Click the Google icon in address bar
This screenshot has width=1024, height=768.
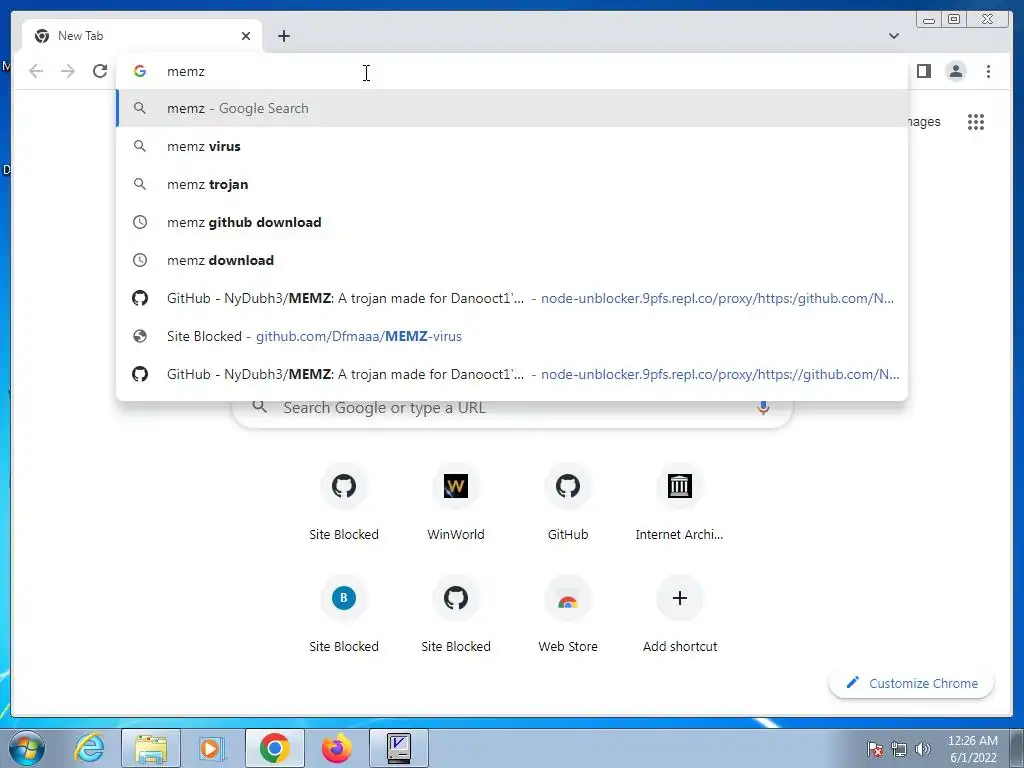[x=140, y=71]
